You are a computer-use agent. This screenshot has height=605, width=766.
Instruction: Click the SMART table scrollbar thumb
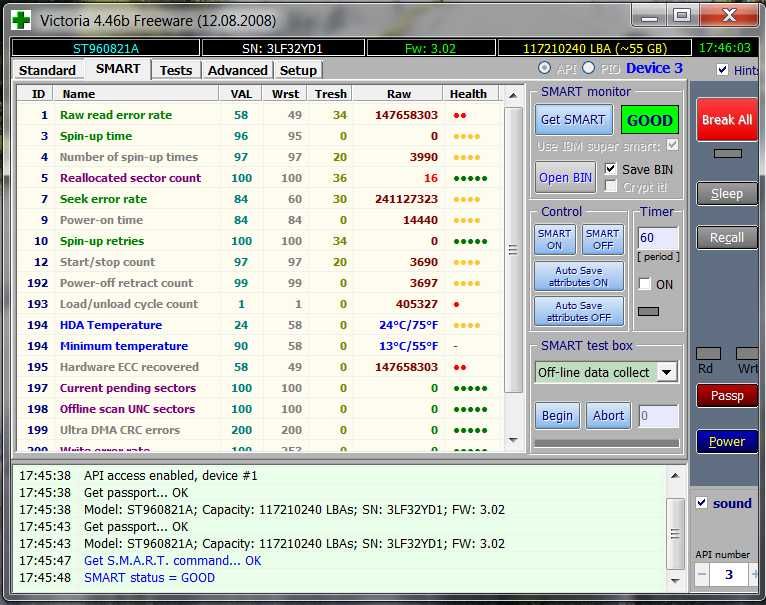[513, 250]
